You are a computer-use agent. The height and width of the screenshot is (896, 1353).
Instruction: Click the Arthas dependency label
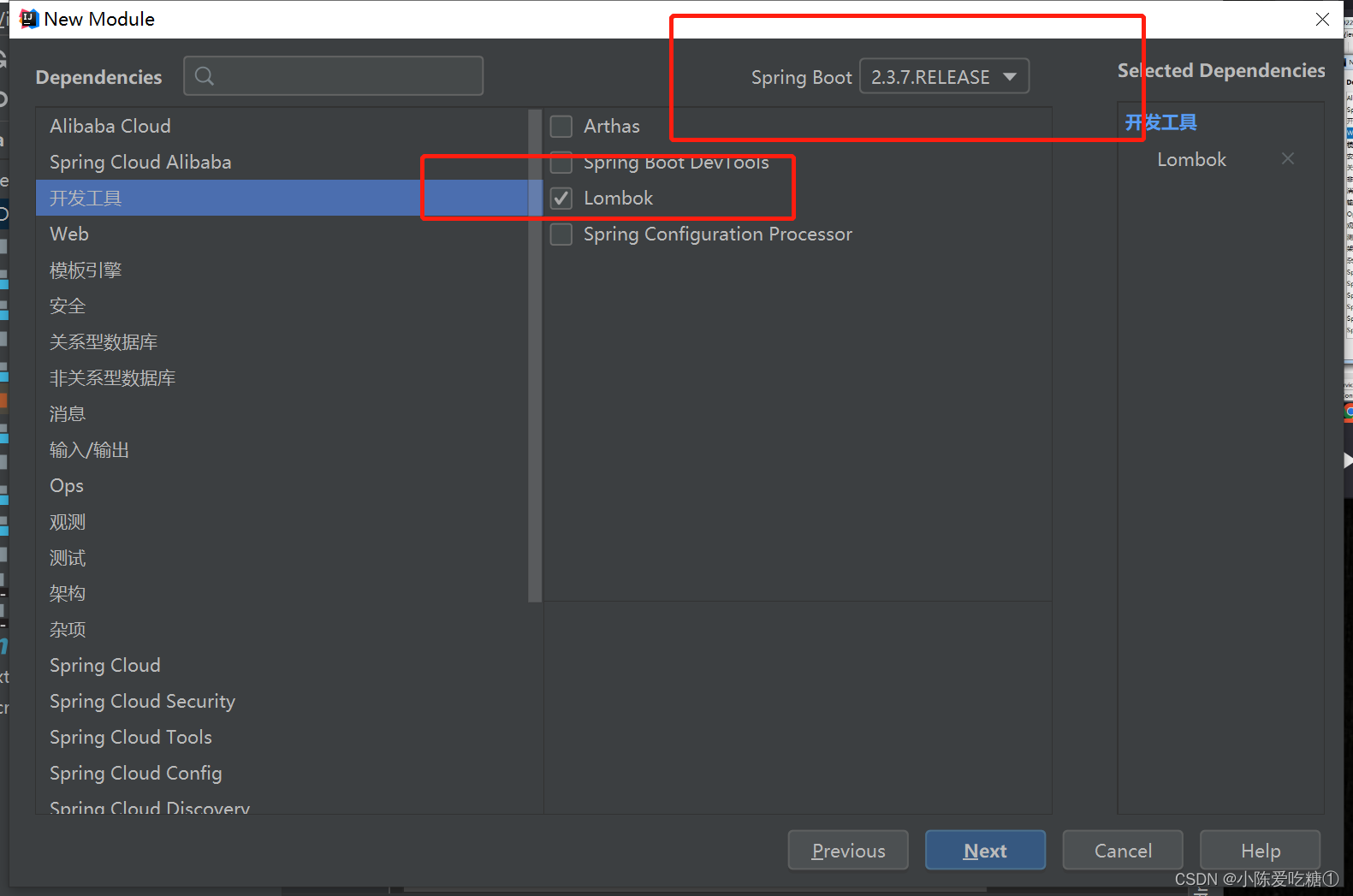612,127
